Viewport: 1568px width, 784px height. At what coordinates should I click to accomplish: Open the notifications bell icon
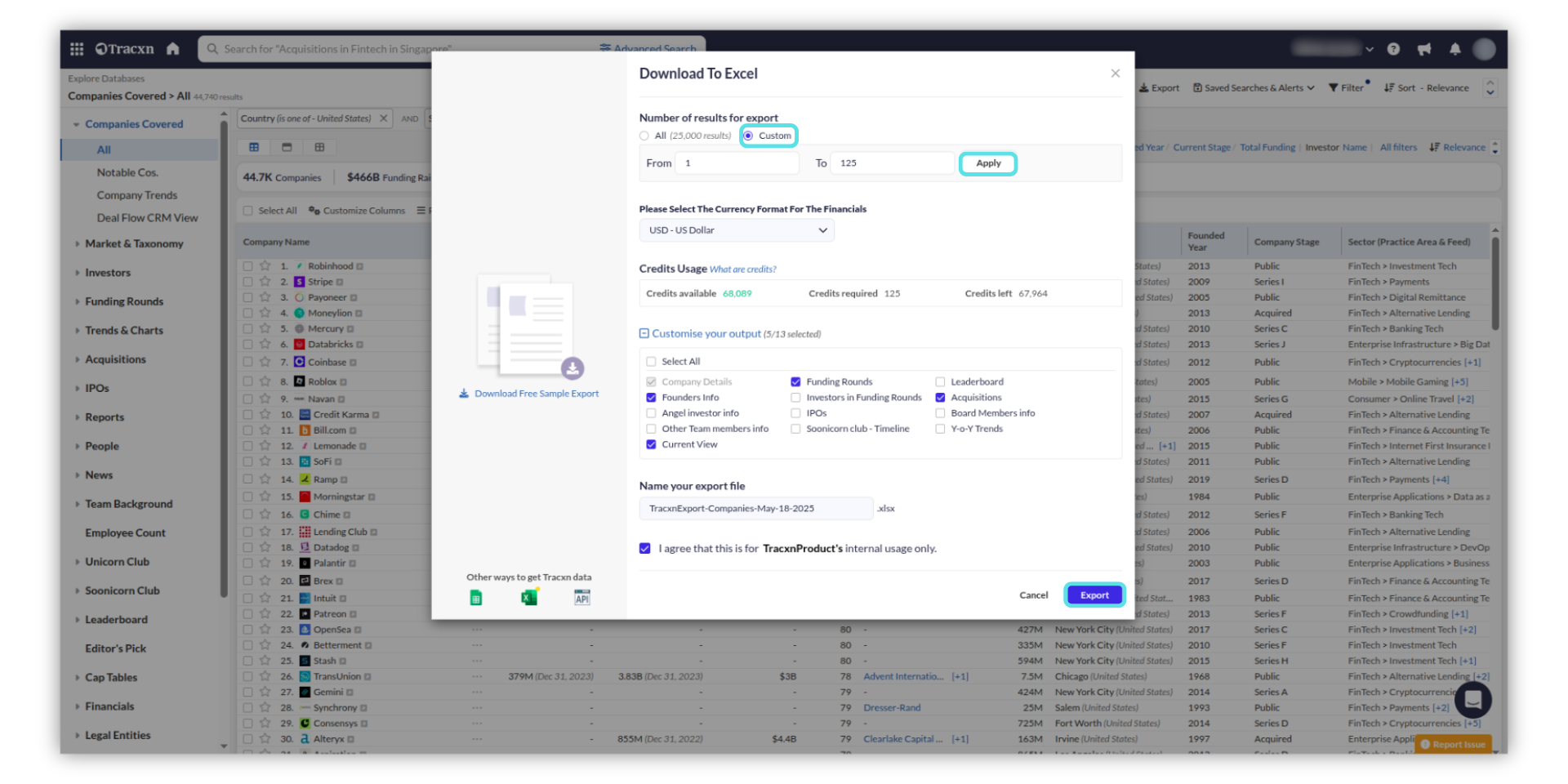point(1454,49)
